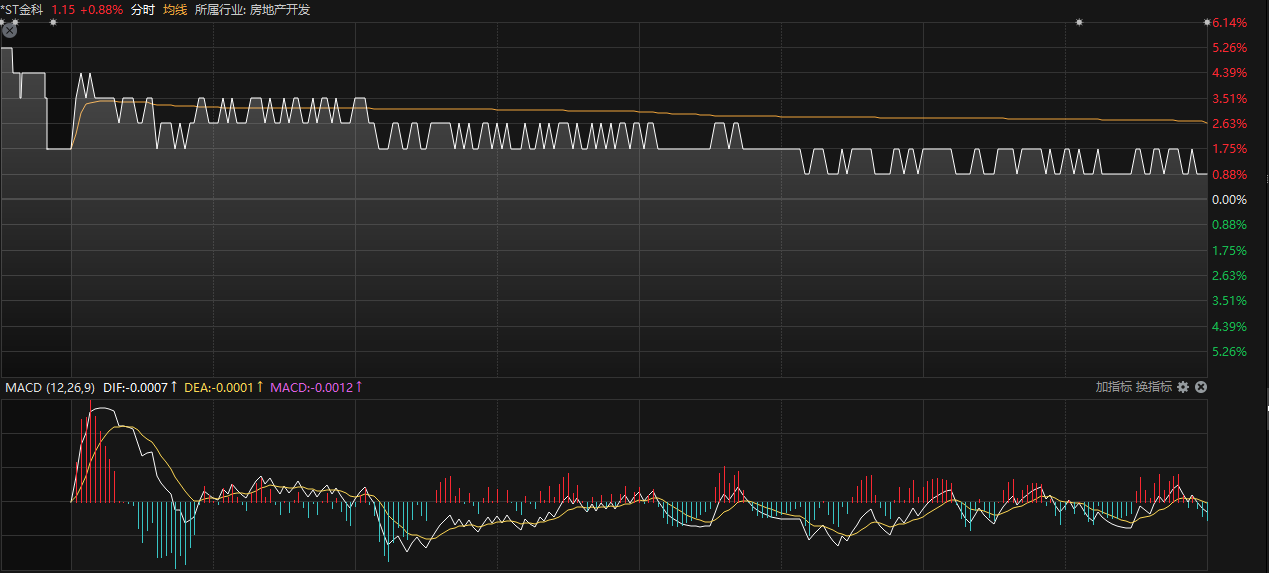This screenshot has width=1269, height=573.
Task: Open the 房地产开发 industry link
Action: (x=281, y=9)
